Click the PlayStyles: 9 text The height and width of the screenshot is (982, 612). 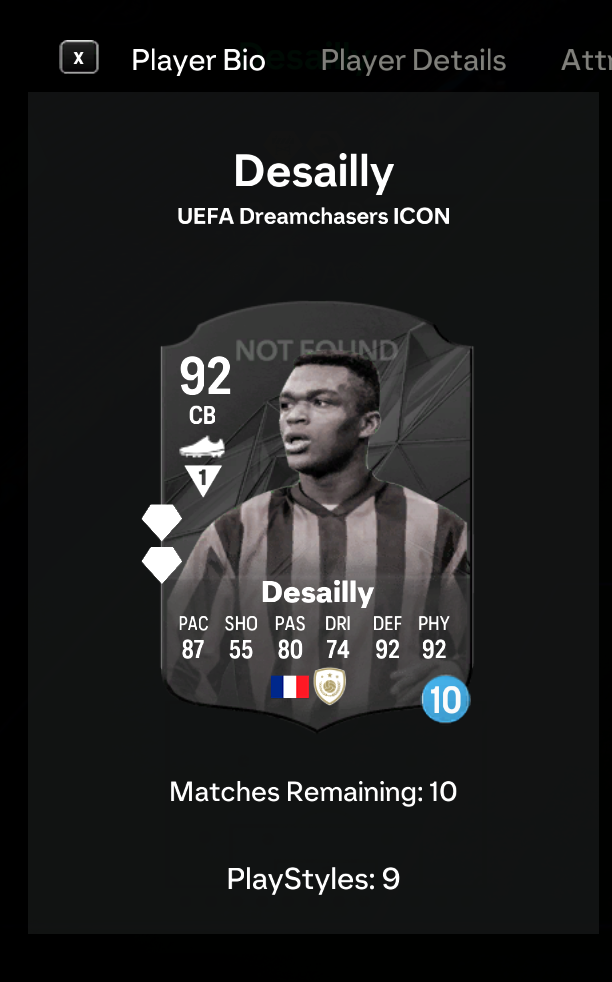[313, 879]
